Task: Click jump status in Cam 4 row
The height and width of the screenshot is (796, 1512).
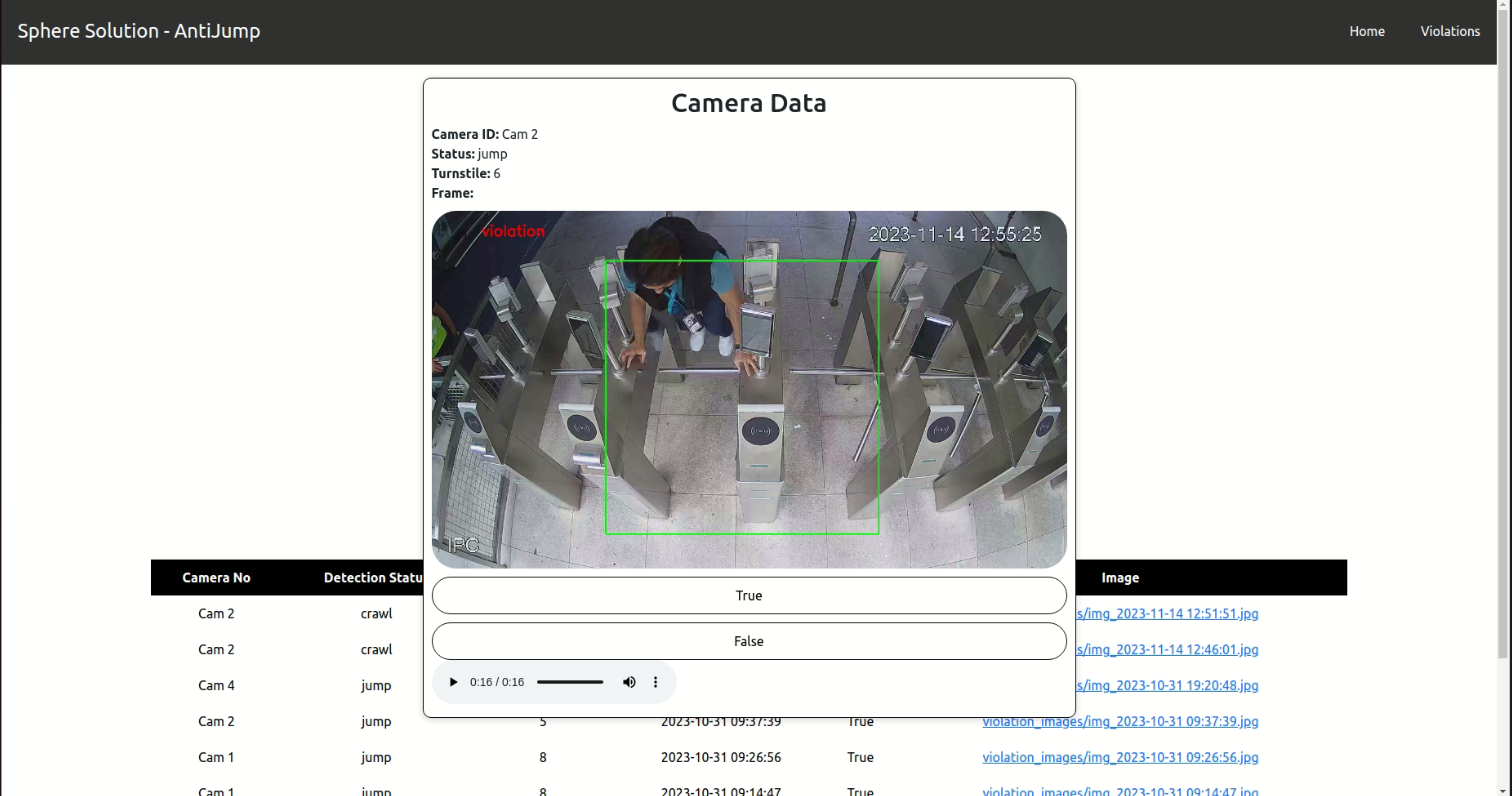Action: (376, 685)
